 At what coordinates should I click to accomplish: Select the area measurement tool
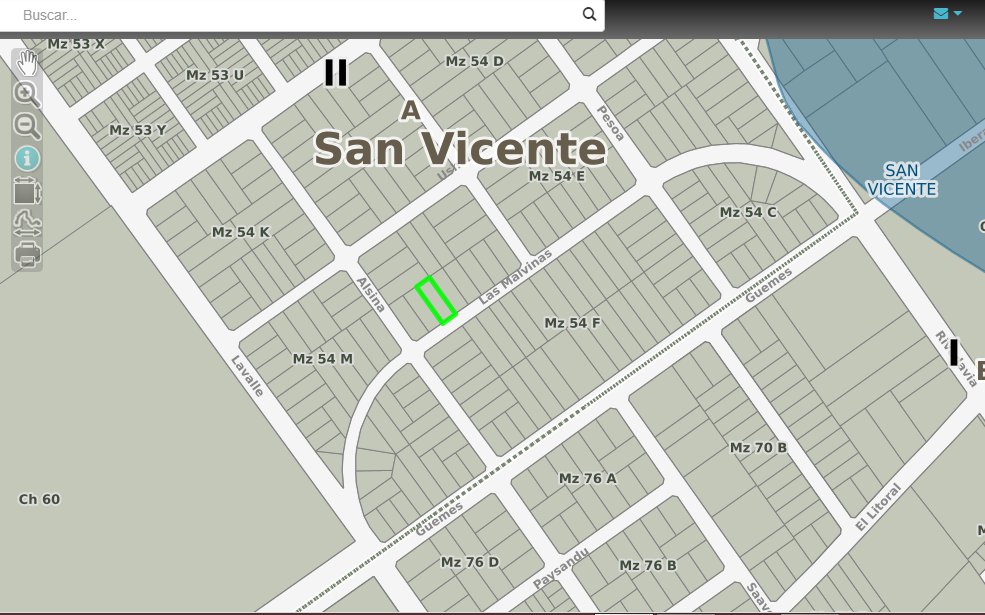[x=27, y=191]
